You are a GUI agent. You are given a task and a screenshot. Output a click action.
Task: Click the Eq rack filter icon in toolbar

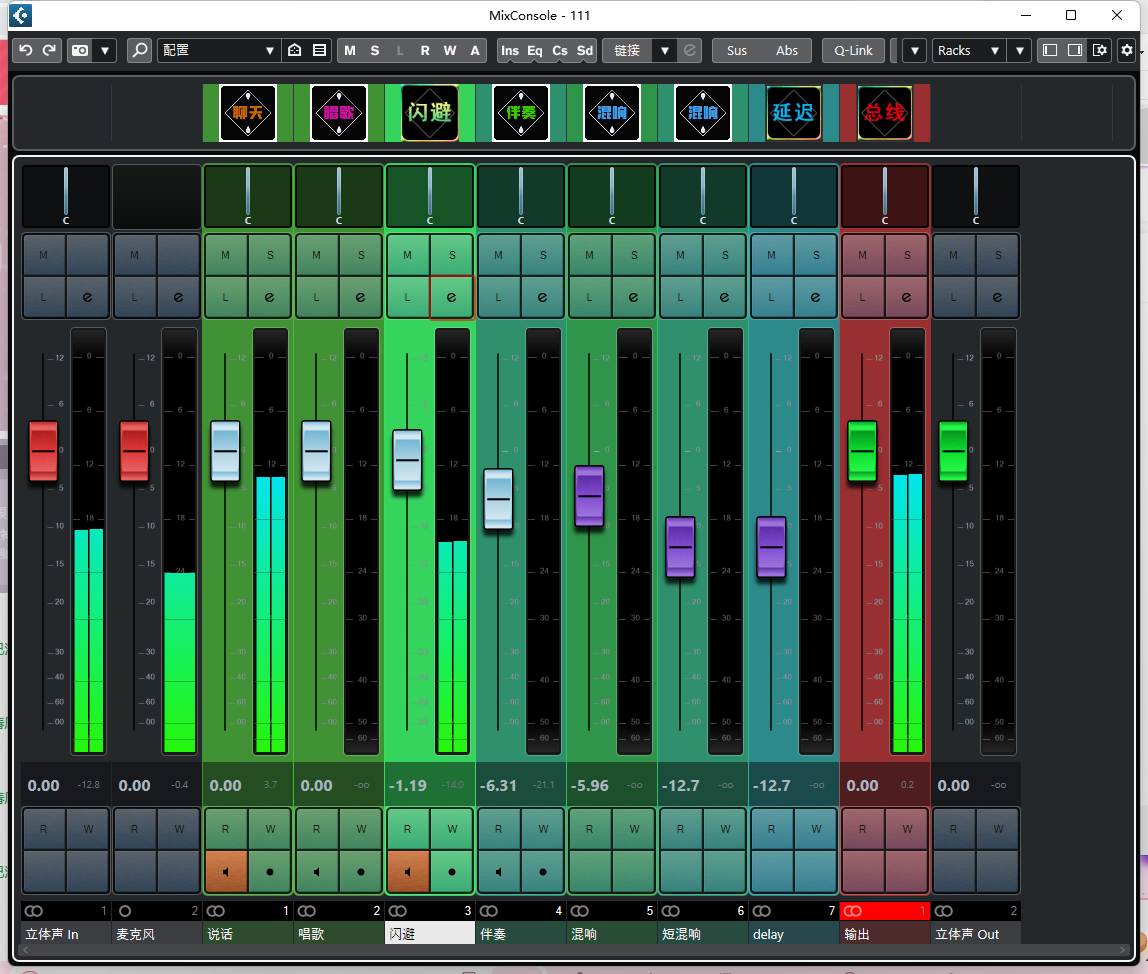pos(535,50)
